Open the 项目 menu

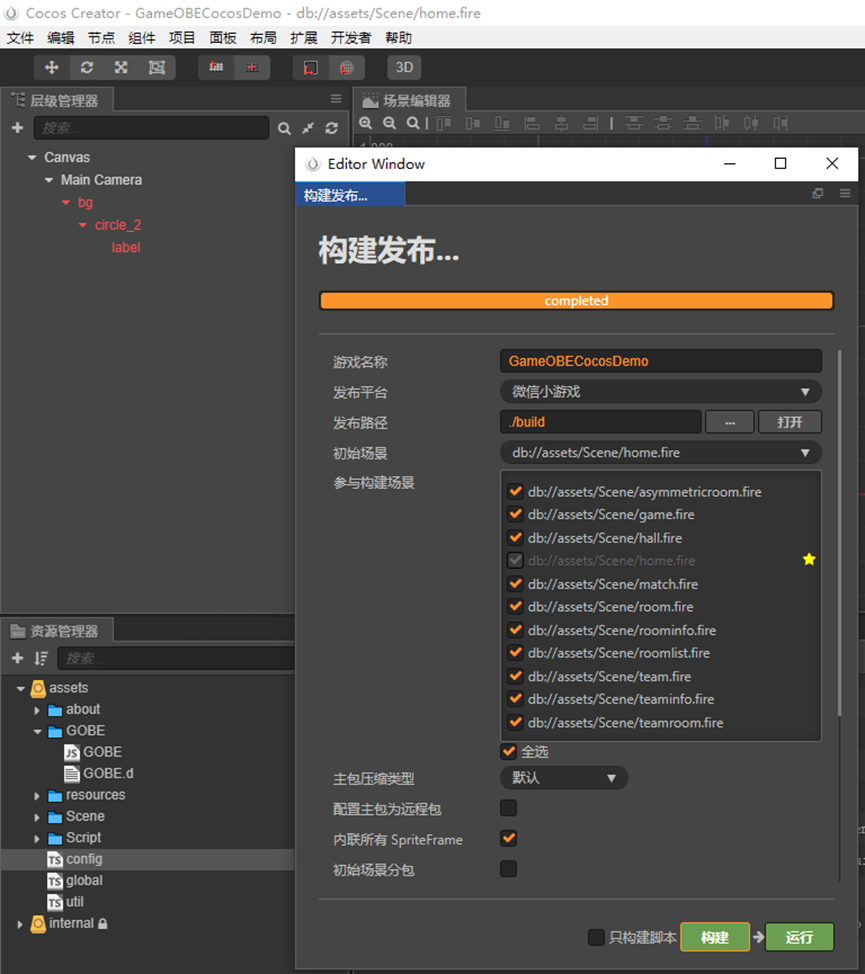coord(182,38)
